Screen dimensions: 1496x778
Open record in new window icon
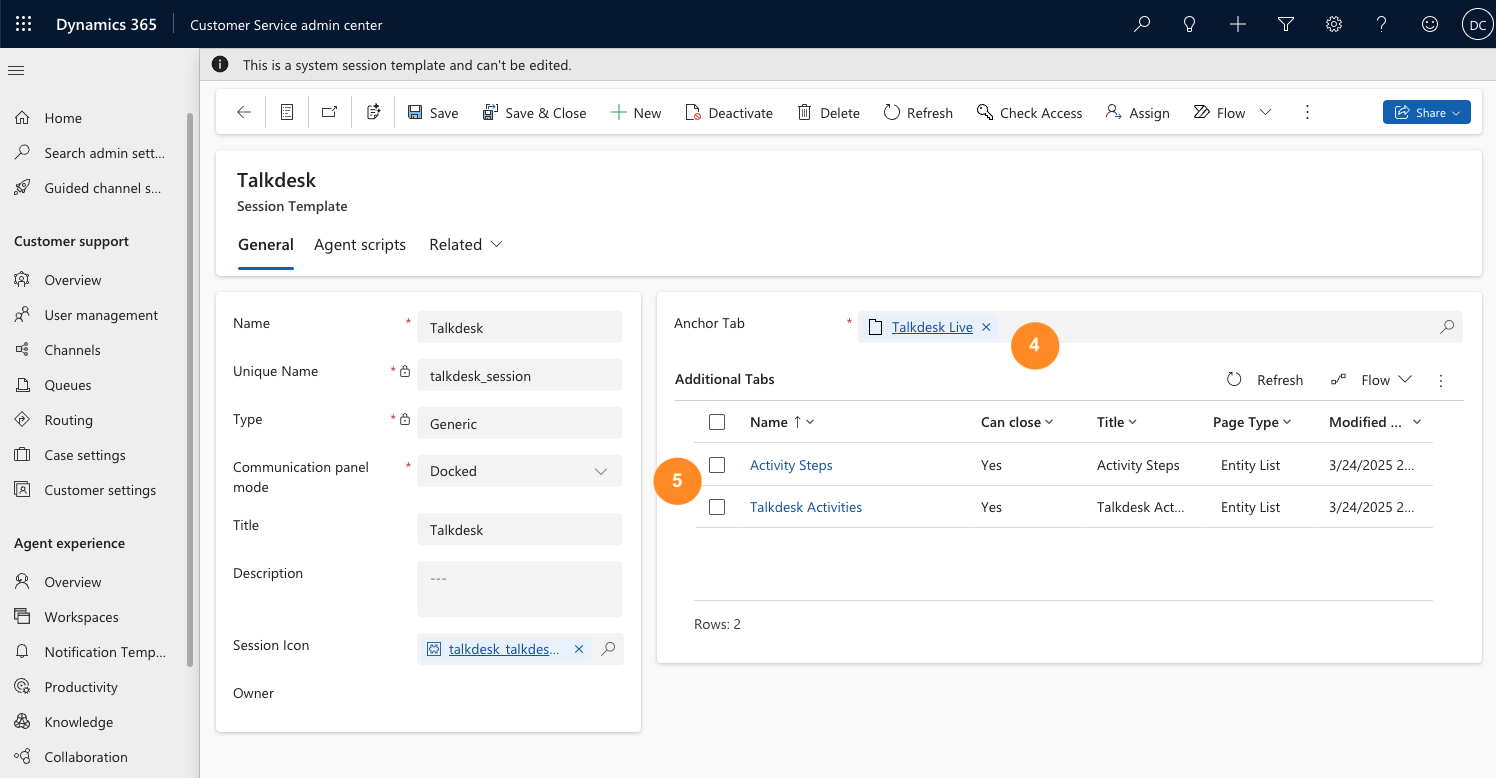[x=329, y=113]
